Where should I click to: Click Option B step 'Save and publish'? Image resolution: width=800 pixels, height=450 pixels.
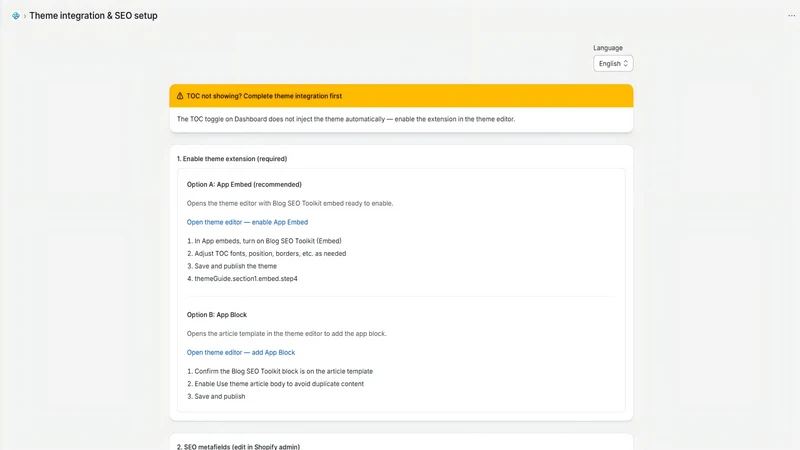[x=216, y=396]
